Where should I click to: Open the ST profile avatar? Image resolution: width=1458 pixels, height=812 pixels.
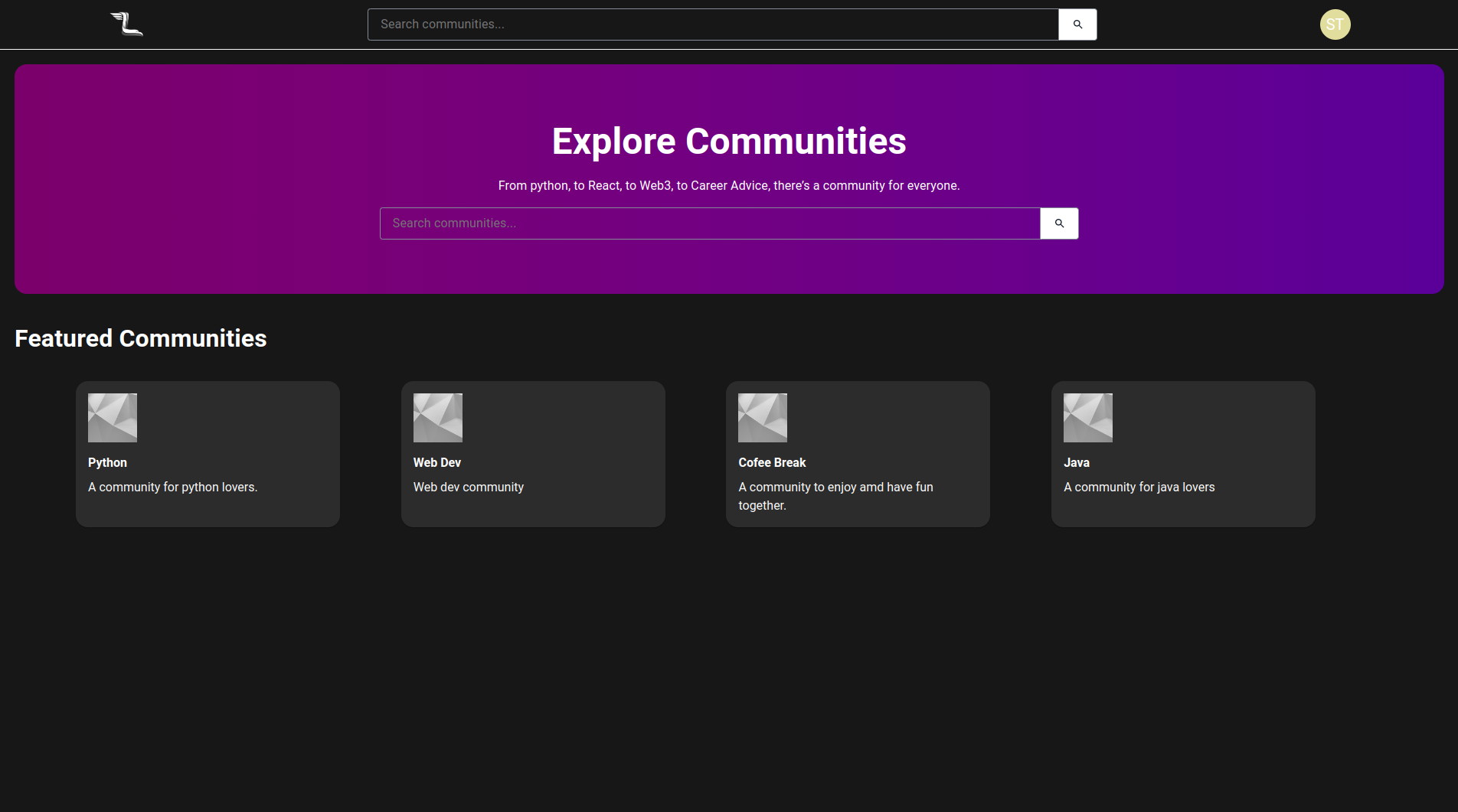pos(1335,24)
